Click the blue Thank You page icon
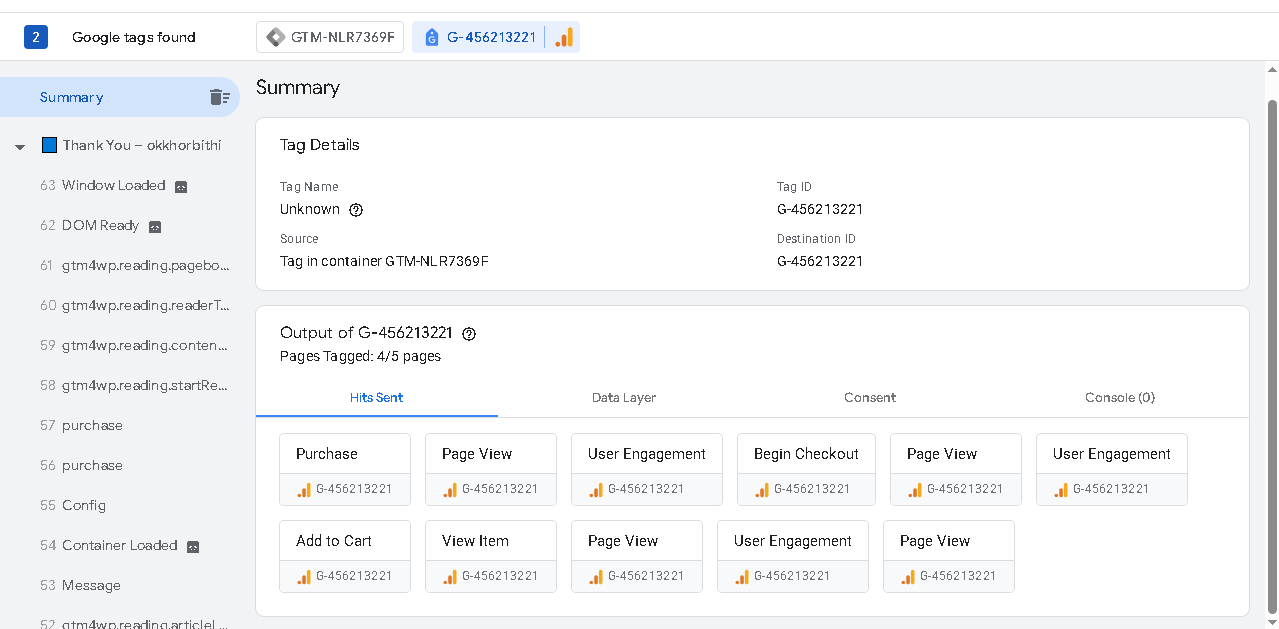 tap(49, 145)
